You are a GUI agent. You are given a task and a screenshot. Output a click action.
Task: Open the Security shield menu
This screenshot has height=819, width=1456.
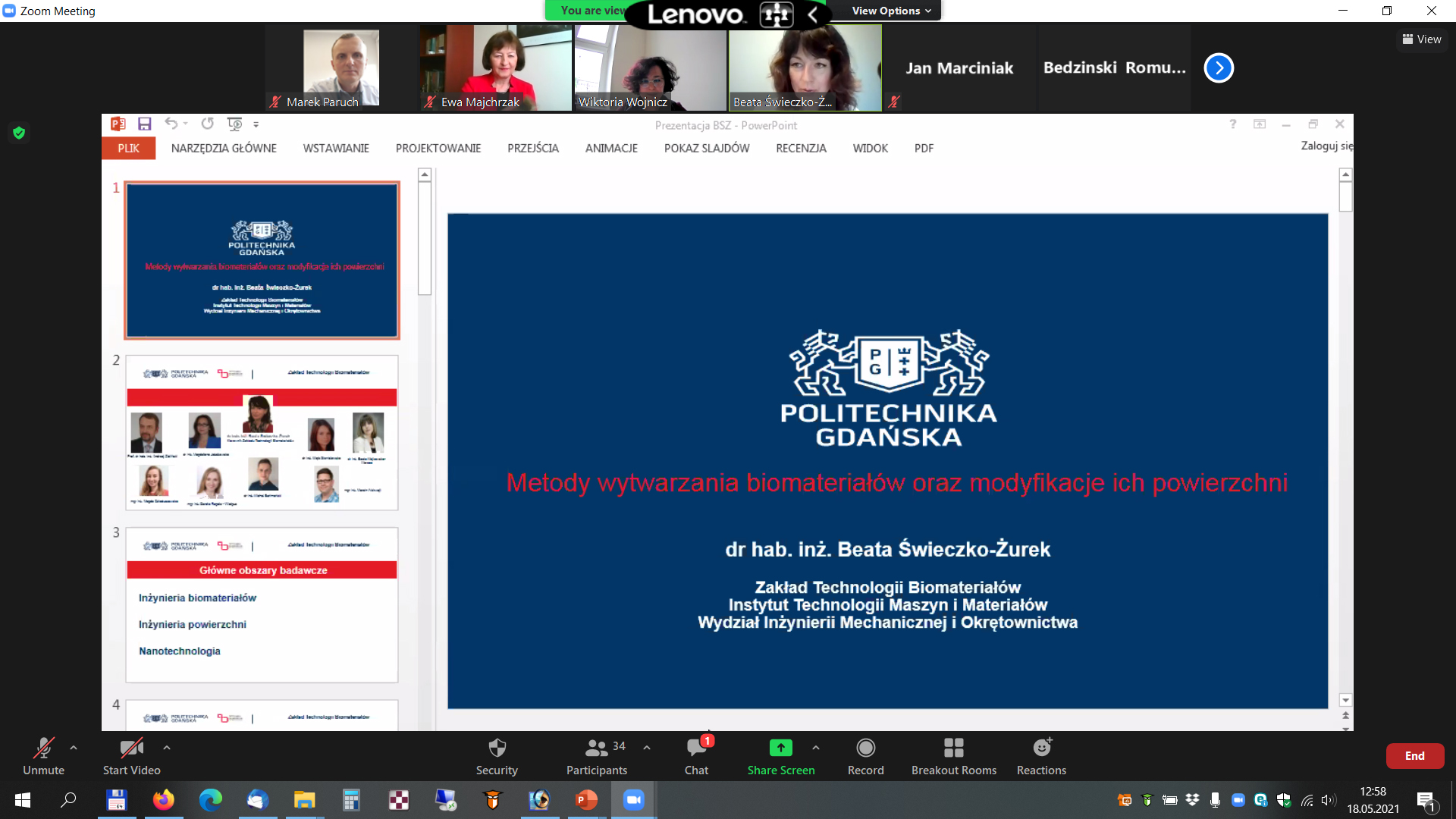pos(497,756)
